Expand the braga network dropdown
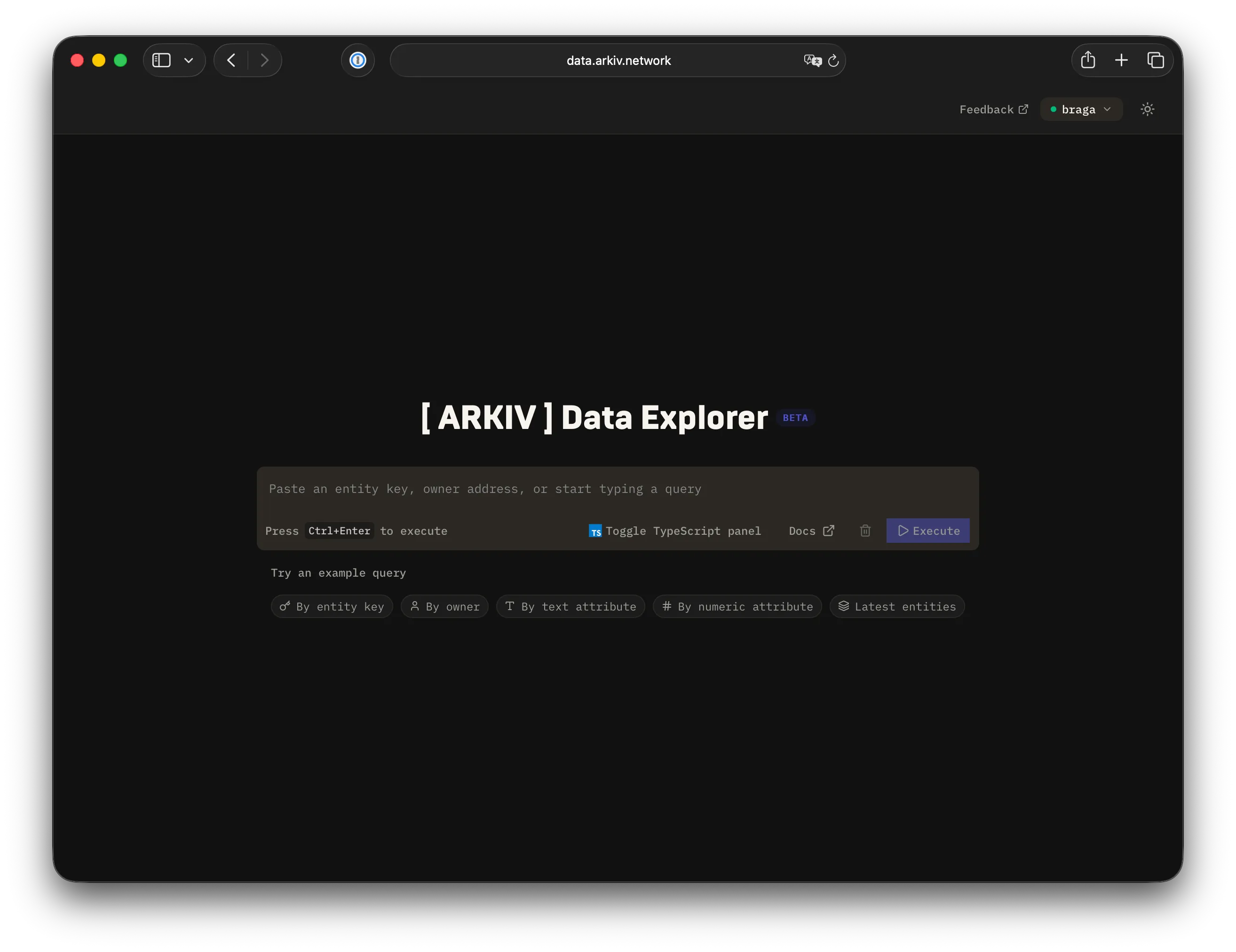The width and height of the screenshot is (1236, 952). (1081, 109)
